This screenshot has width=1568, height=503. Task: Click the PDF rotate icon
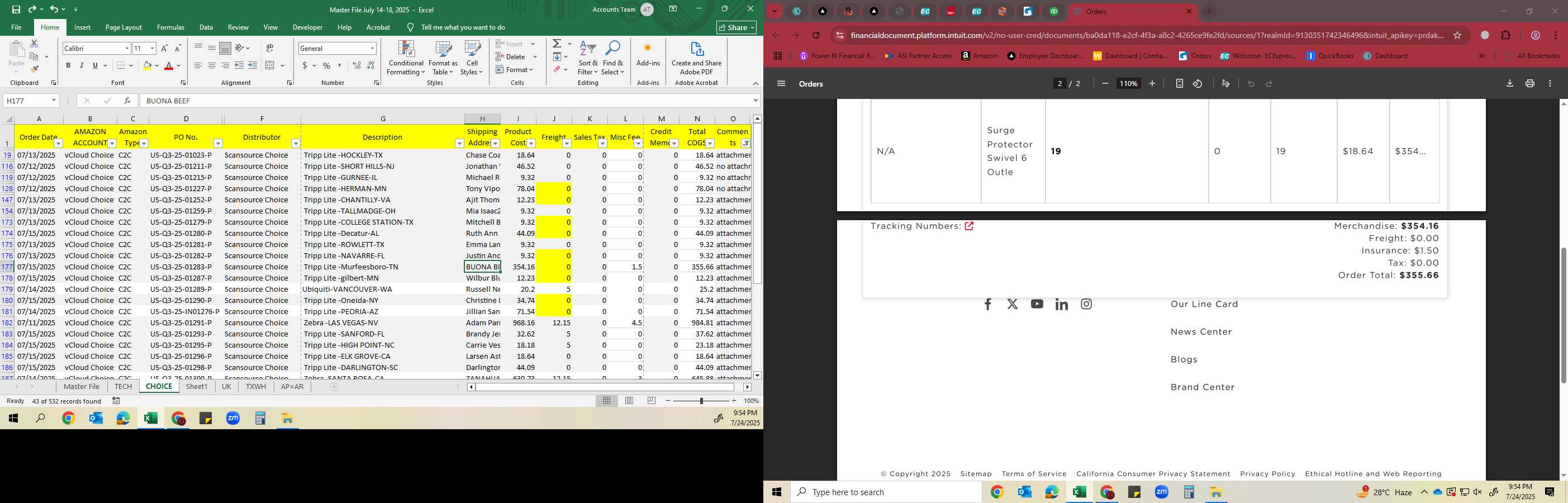(x=1198, y=83)
